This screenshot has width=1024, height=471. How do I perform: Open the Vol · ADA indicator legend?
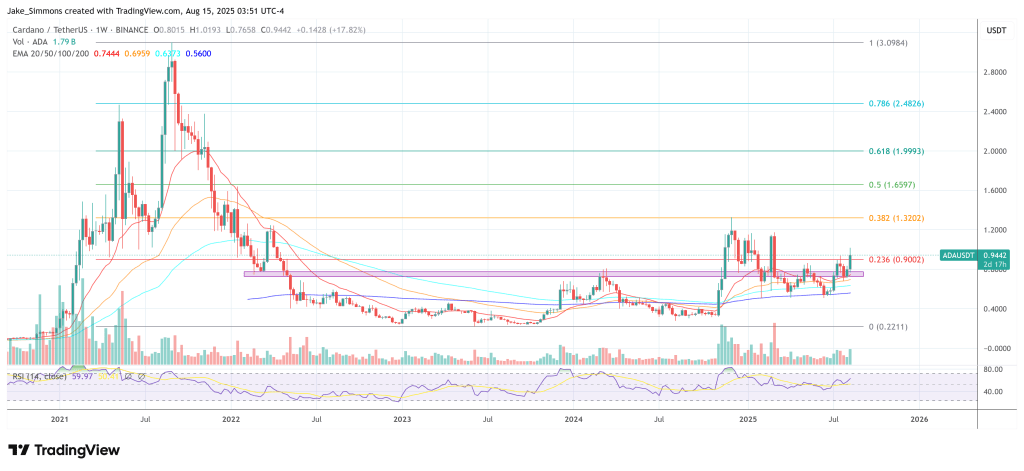tap(27, 42)
